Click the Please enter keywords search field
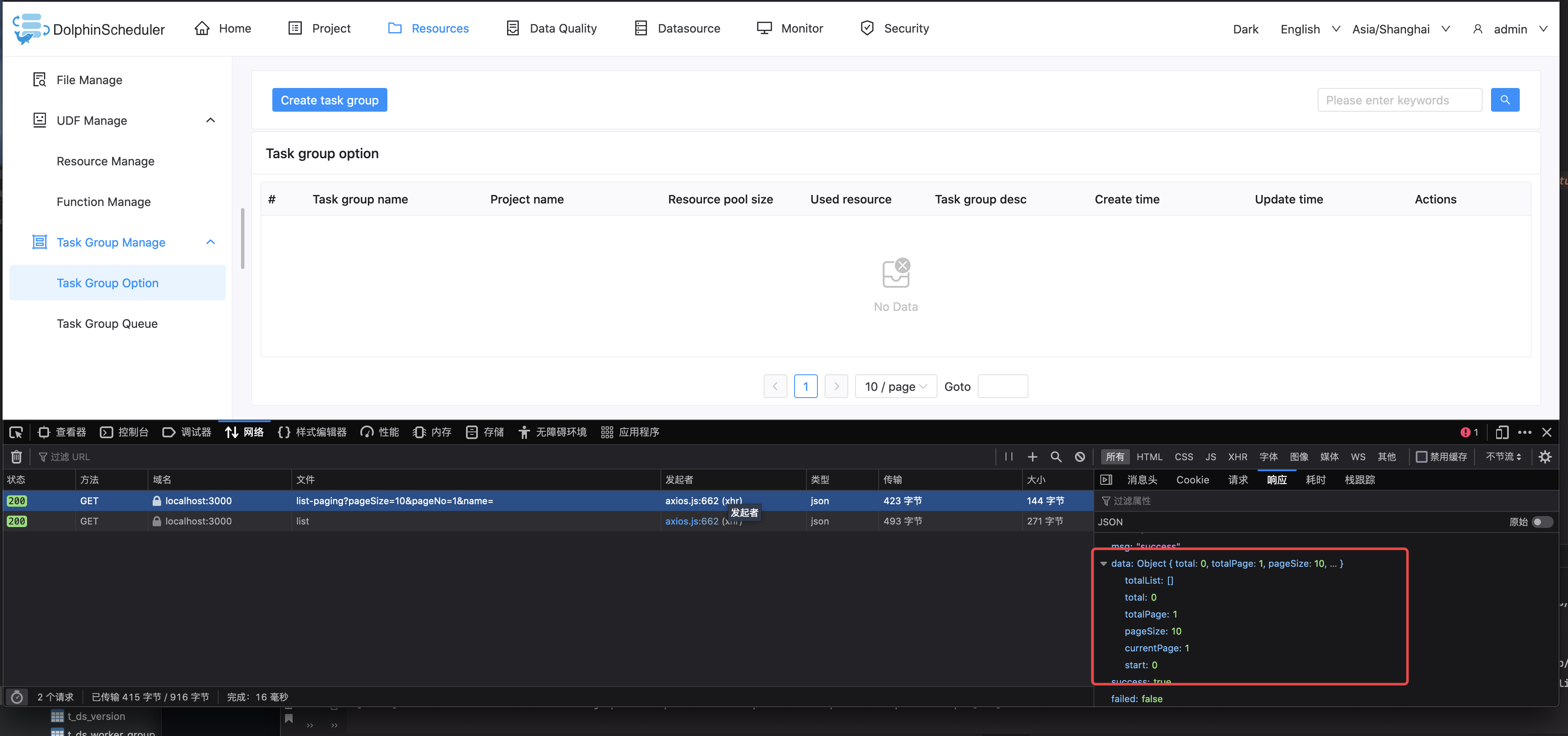The image size is (1568, 736). 1399,100
